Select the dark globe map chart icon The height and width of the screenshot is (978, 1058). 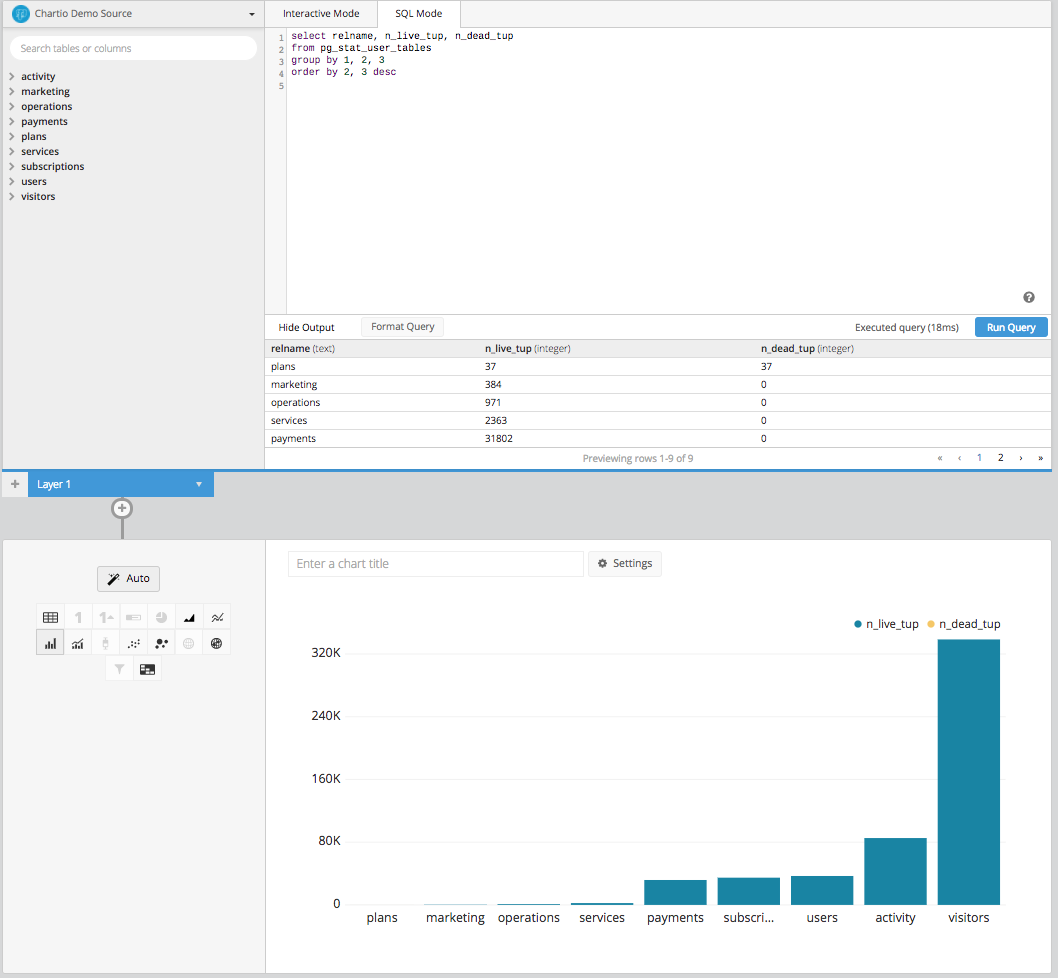pyautogui.click(x=217, y=644)
